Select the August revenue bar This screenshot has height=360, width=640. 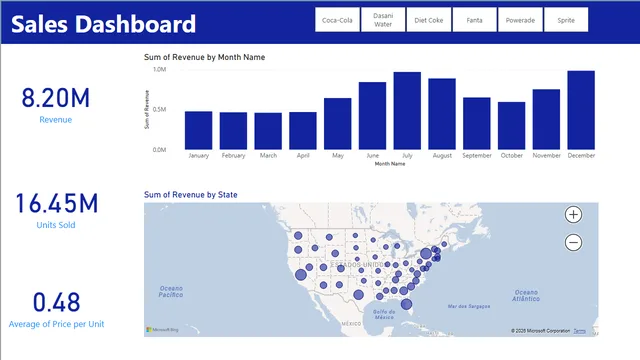[442, 114]
